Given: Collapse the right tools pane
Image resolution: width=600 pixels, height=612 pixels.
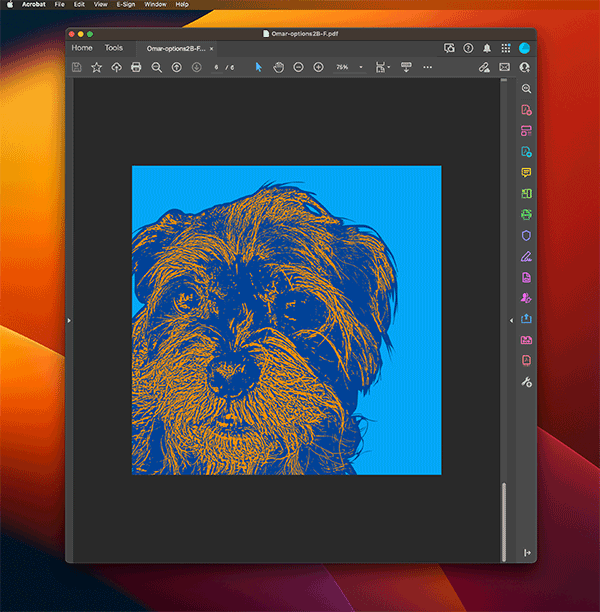Looking at the screenshot, I should tap(512, 320).
